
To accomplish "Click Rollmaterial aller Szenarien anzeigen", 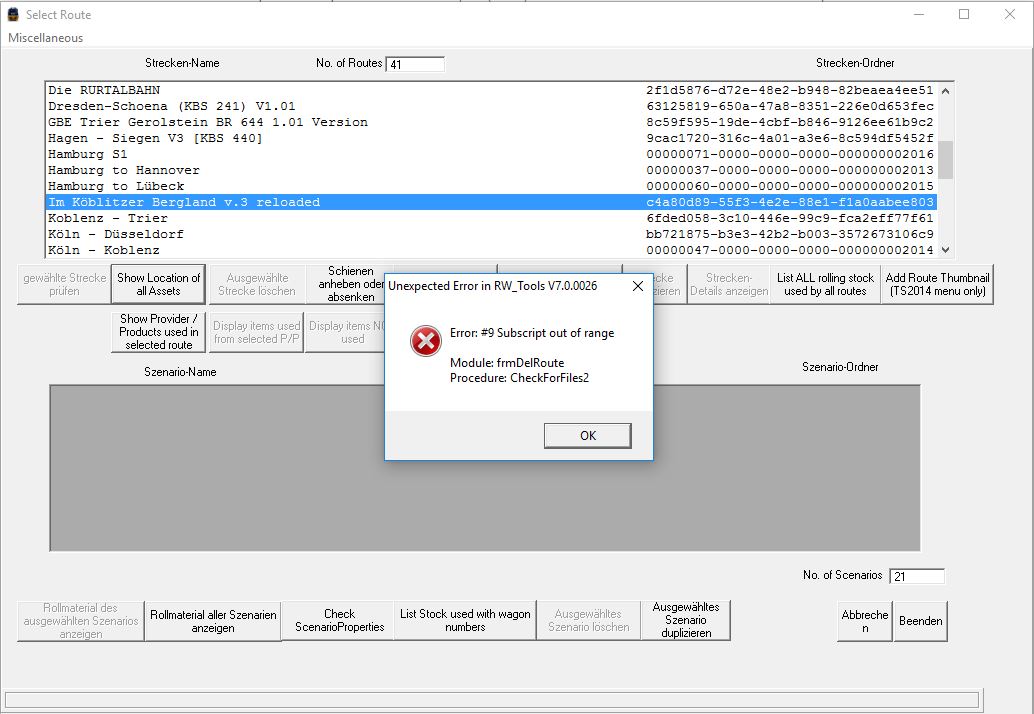I will pos(213,620).
